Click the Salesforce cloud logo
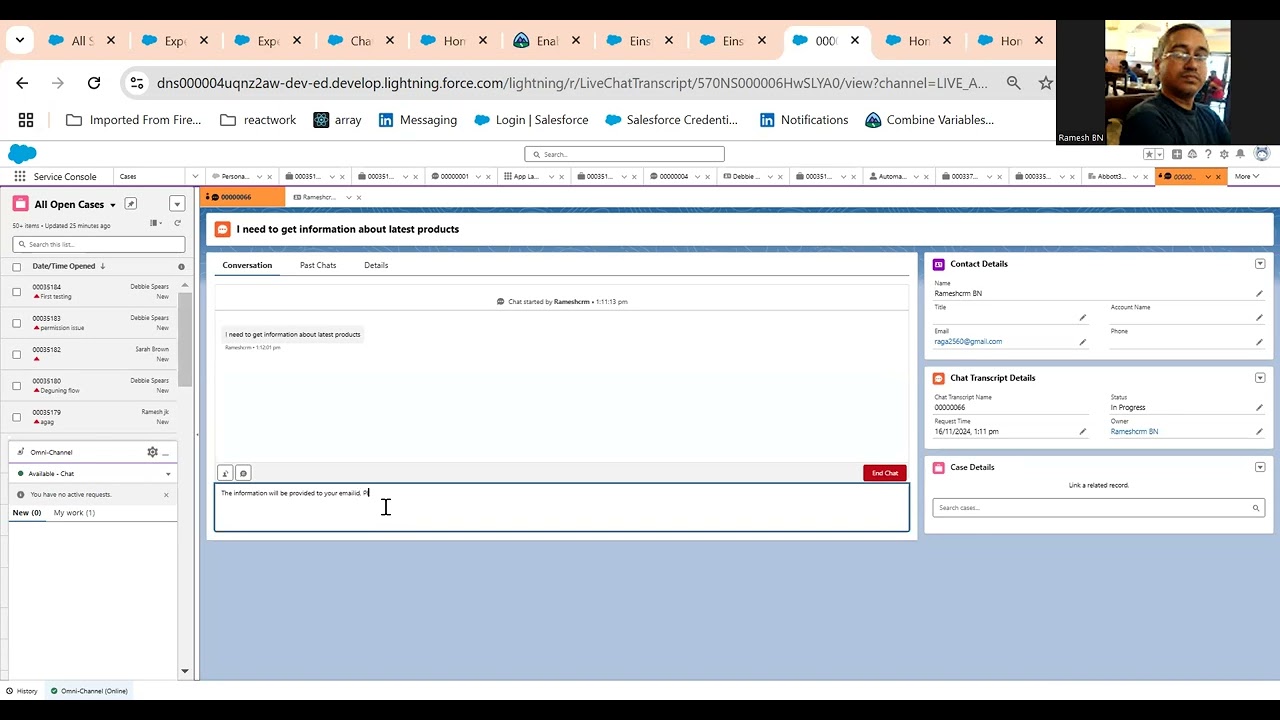The height and width of the screenshot is (720, 1280). click(22, 153)
